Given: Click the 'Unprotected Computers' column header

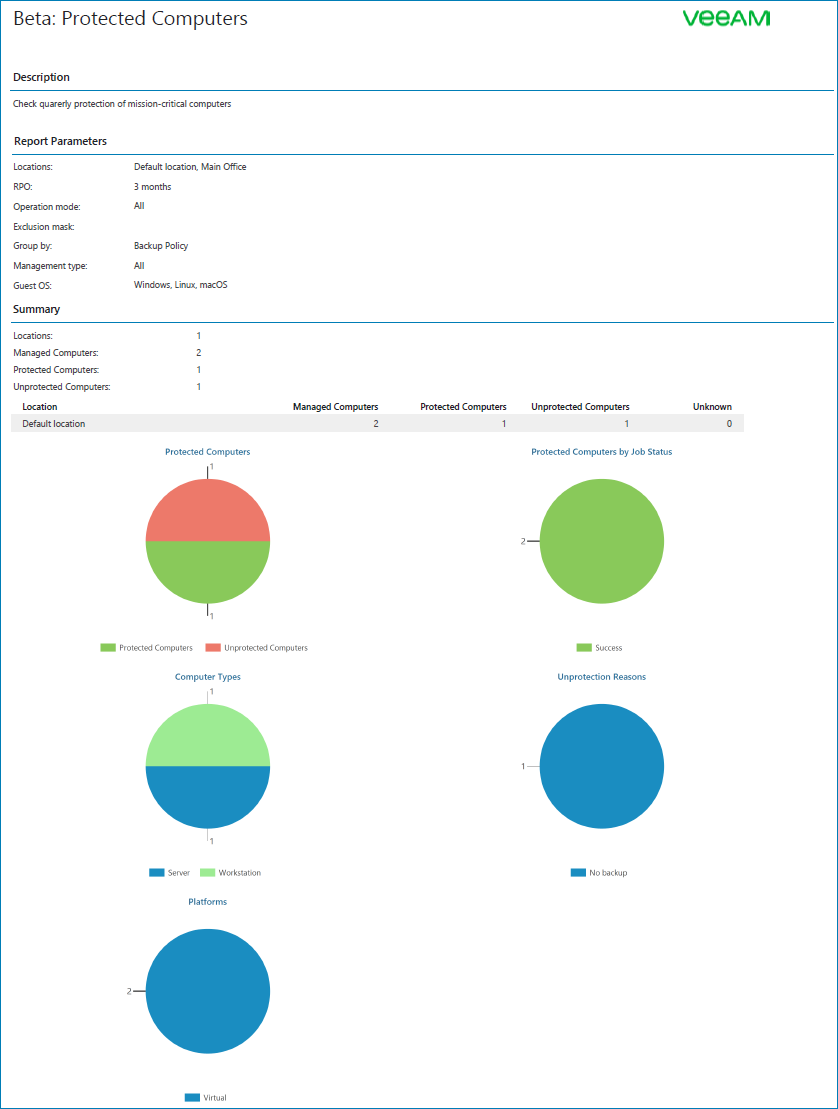Looking at the screenshot, I should coord(580,407).
